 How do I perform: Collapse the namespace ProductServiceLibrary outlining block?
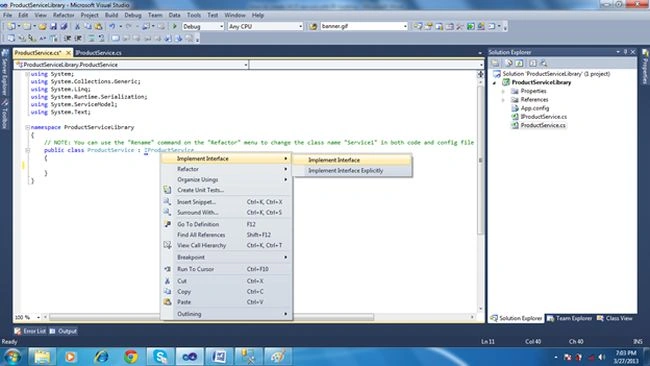[x=27, y=127]
